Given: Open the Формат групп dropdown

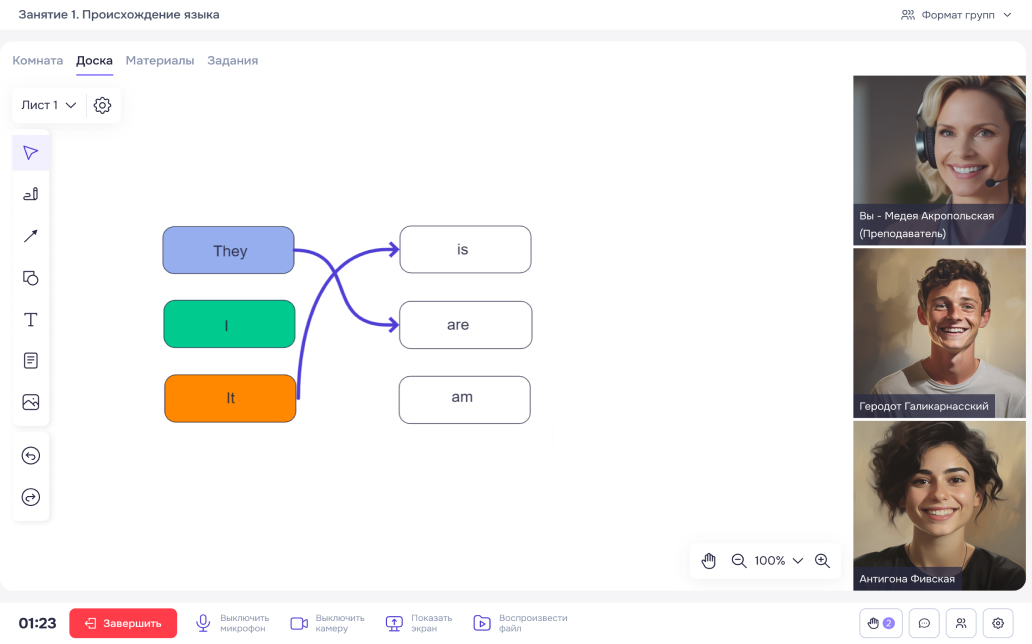Looking at the screenshot, I should tap(956, 15).
